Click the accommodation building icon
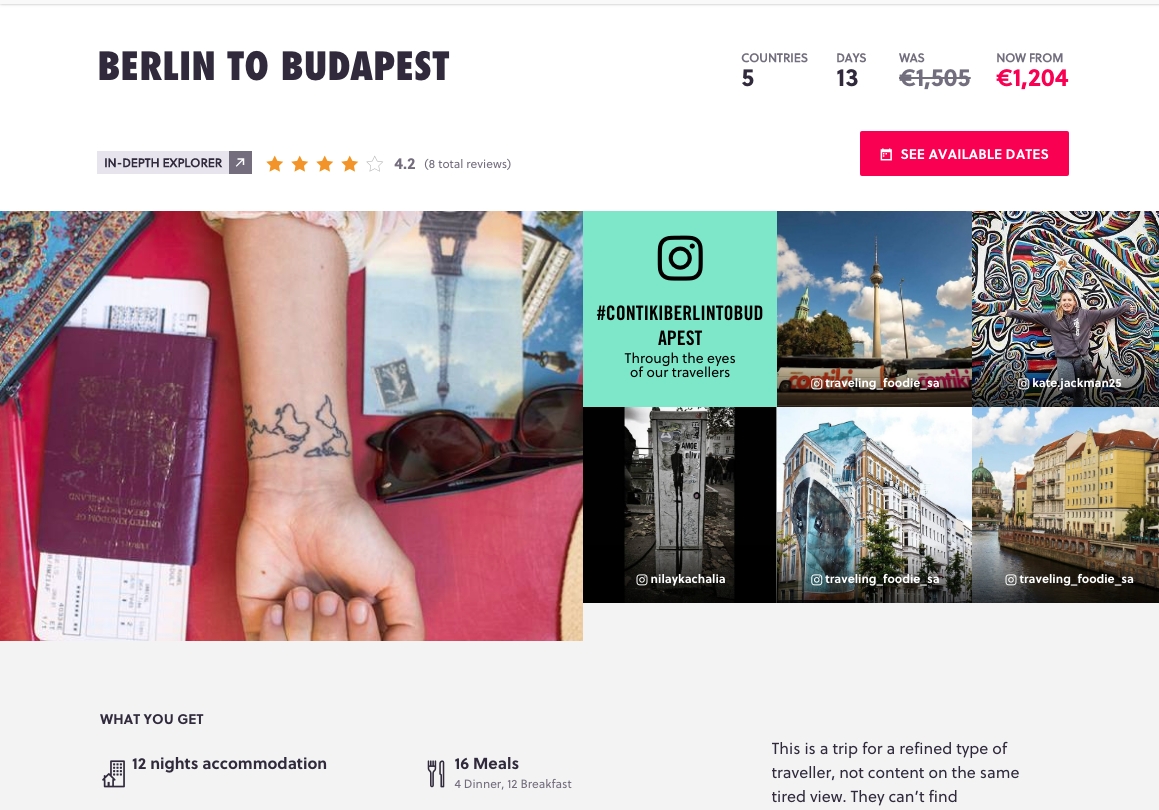The image size is (1159, 810). click(114, 774)
